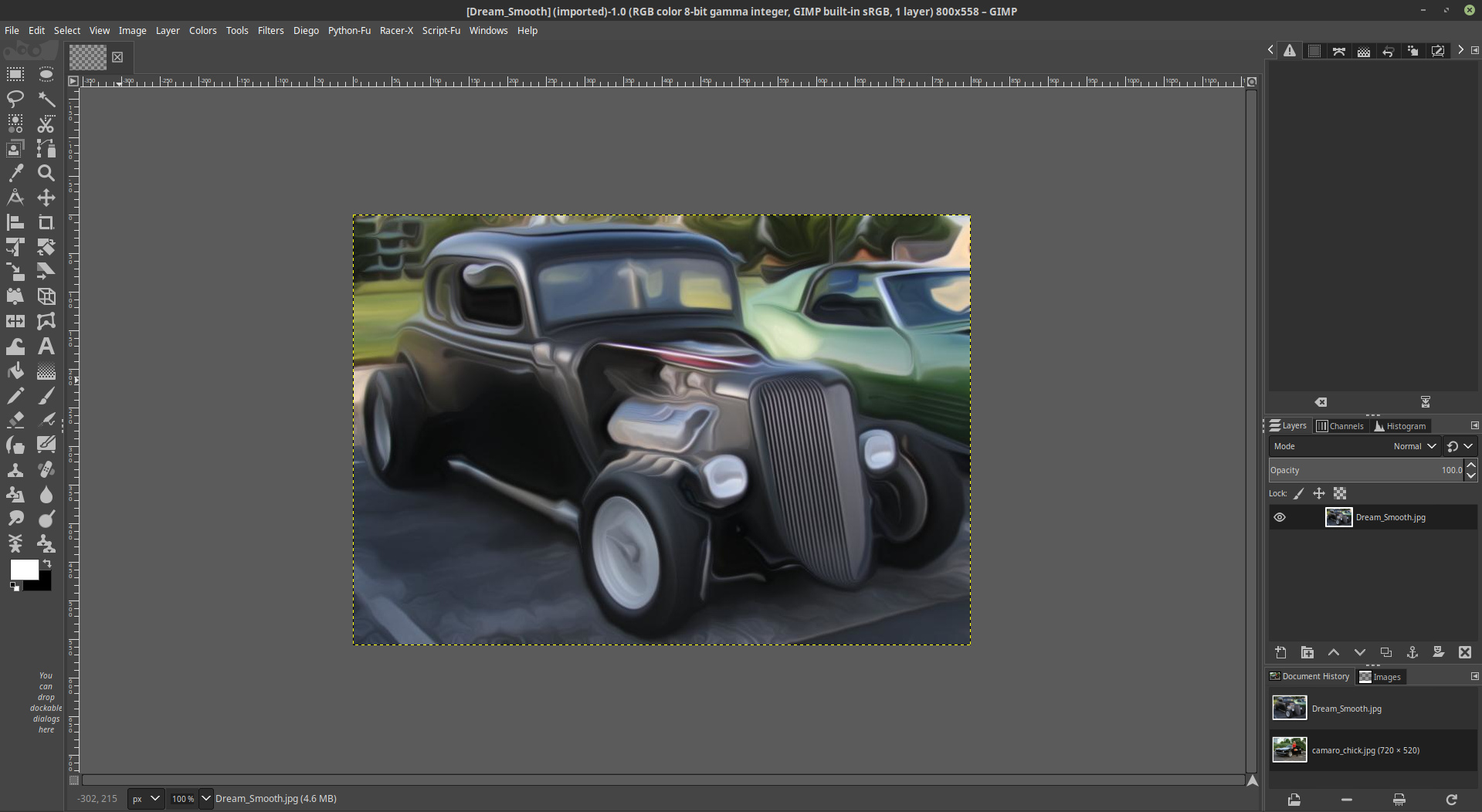Screen dimensions: 1482x812
Task: Select the Cage Transform tool
Action: pyautogui.click(x=46, y=321)
